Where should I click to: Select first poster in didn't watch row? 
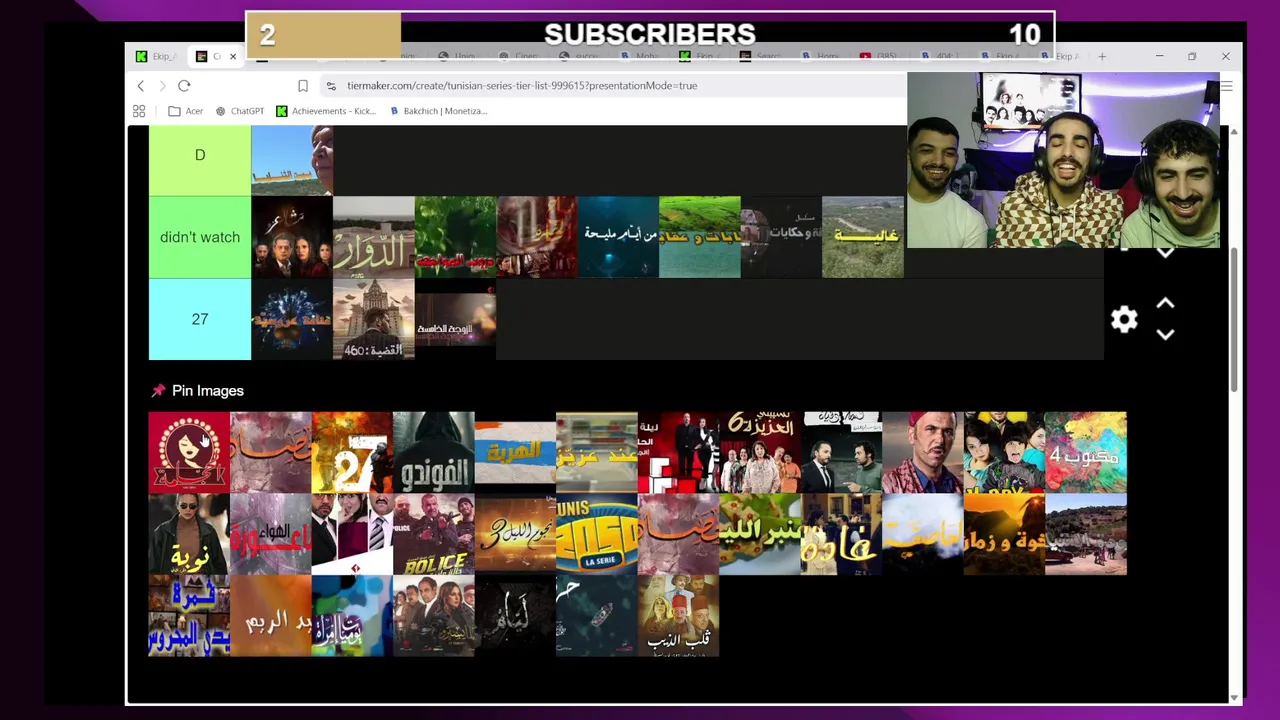click(x=292, y=237)
